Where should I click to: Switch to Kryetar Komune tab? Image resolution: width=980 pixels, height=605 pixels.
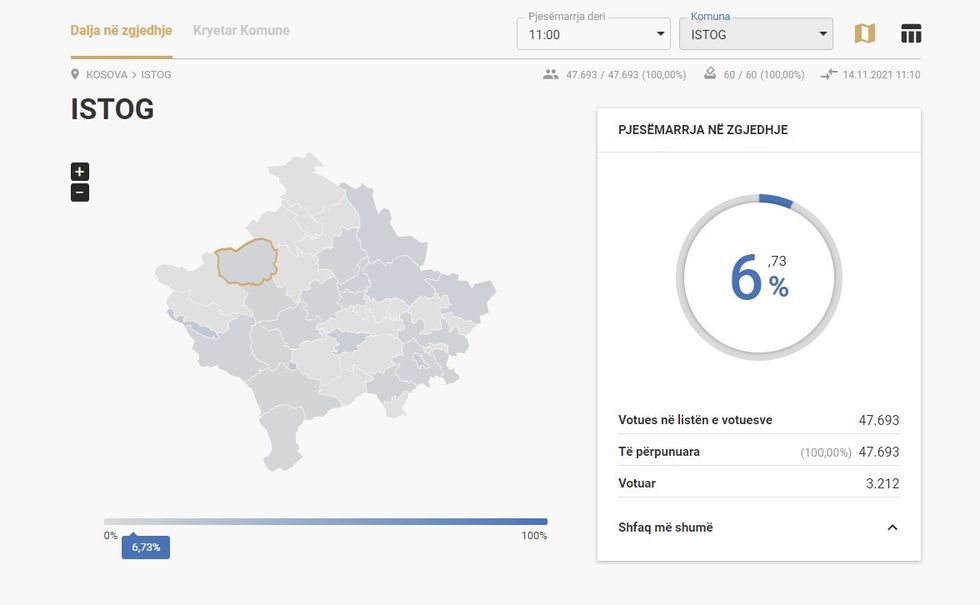tap(241, 30)
